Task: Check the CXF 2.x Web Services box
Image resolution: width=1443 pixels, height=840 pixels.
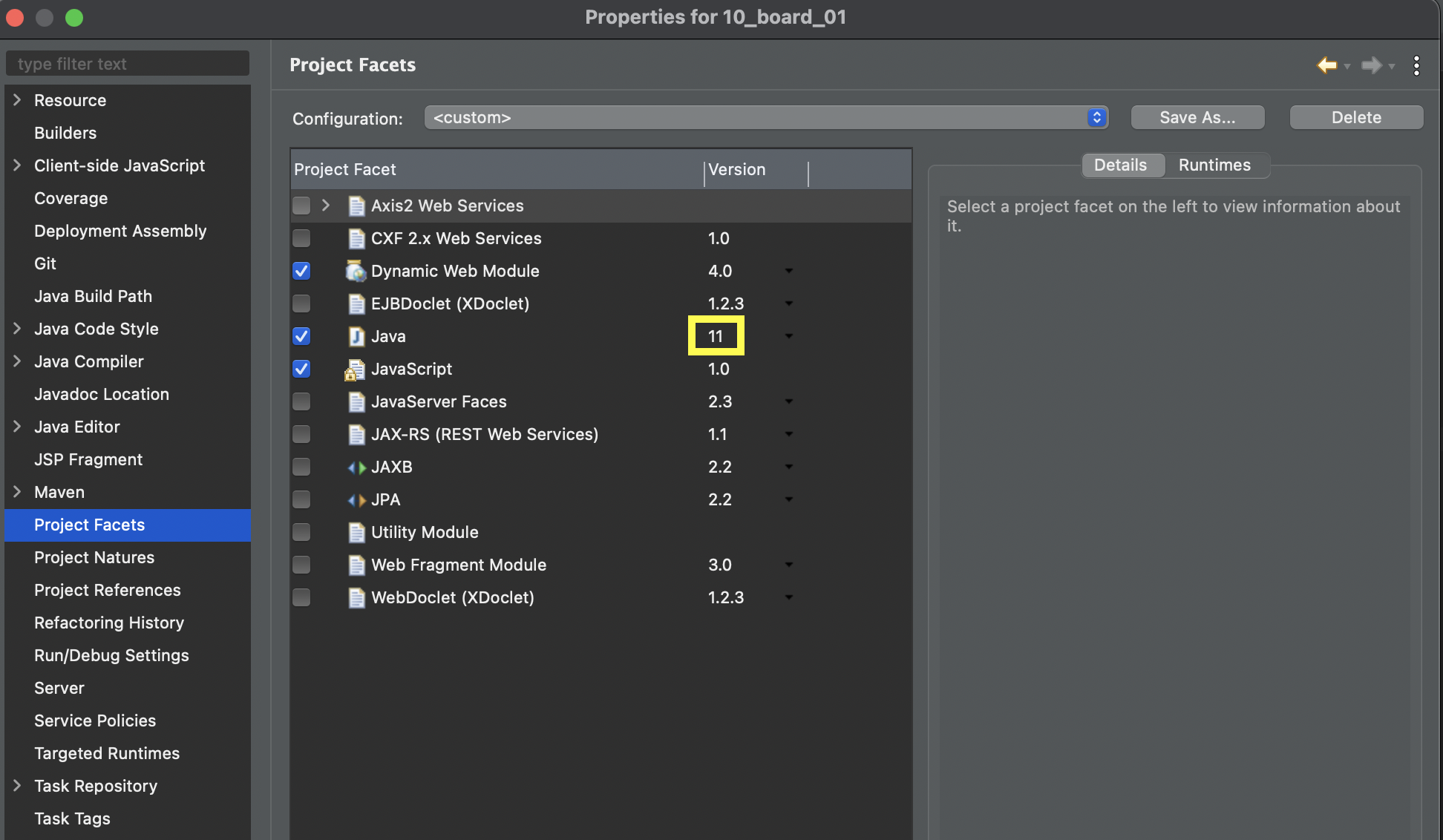Action: pos(301,238)
